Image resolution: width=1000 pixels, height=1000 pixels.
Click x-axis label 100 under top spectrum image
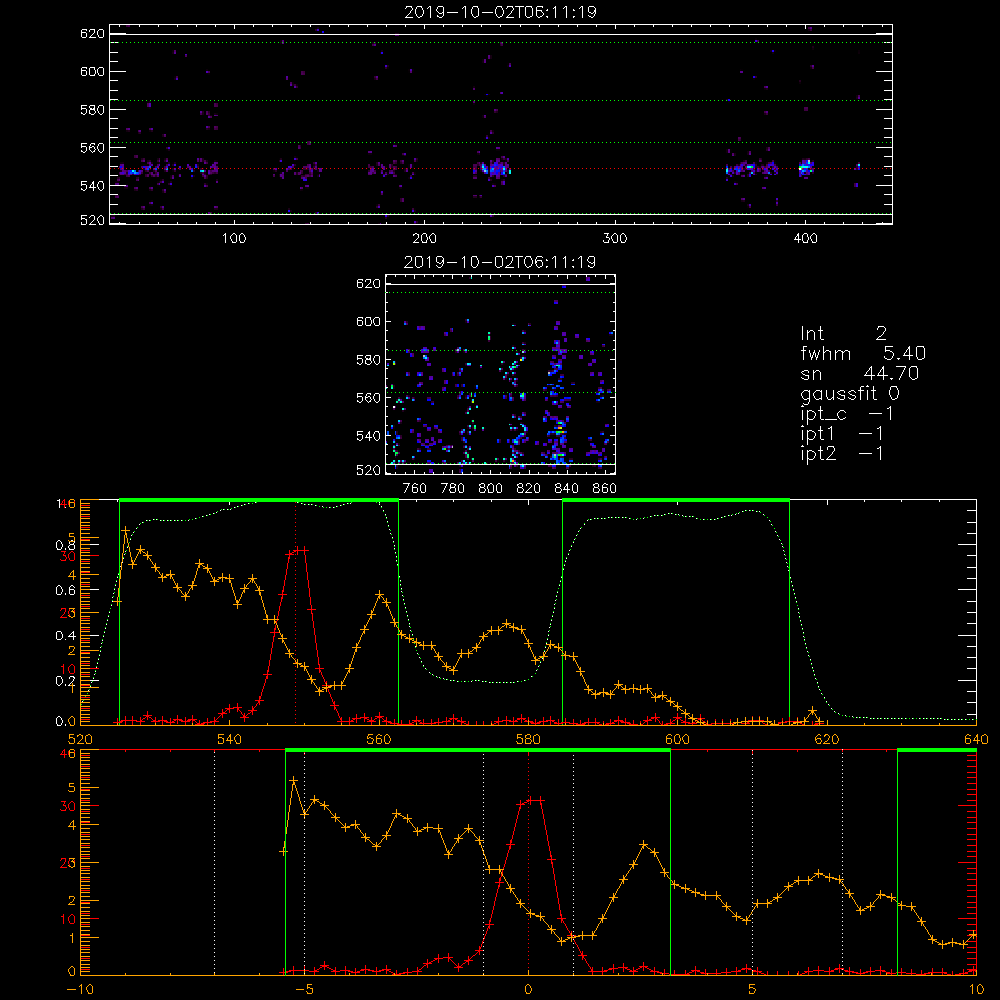coord(234,238)
